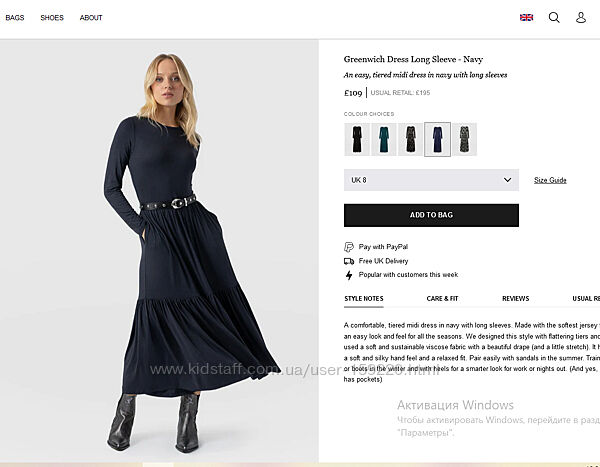Expand the UK 8 size dropdown
The height and width of the screenshot is (467, 600).
tap(431, 180)
